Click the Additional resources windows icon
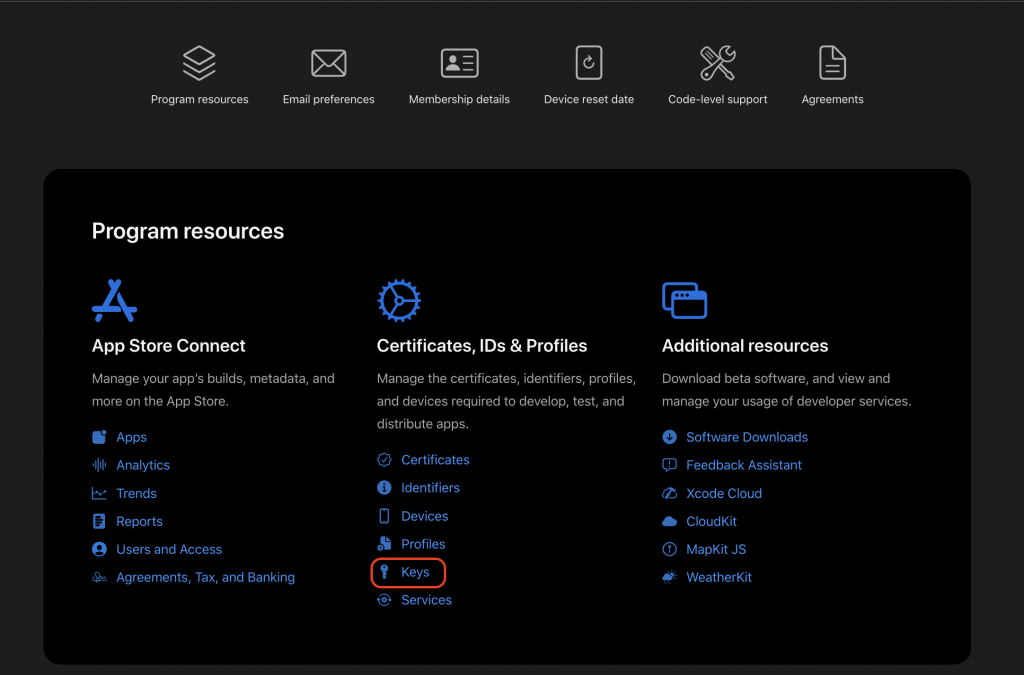The width and height of the screenshot is (1024, 675). coord(684,300)
